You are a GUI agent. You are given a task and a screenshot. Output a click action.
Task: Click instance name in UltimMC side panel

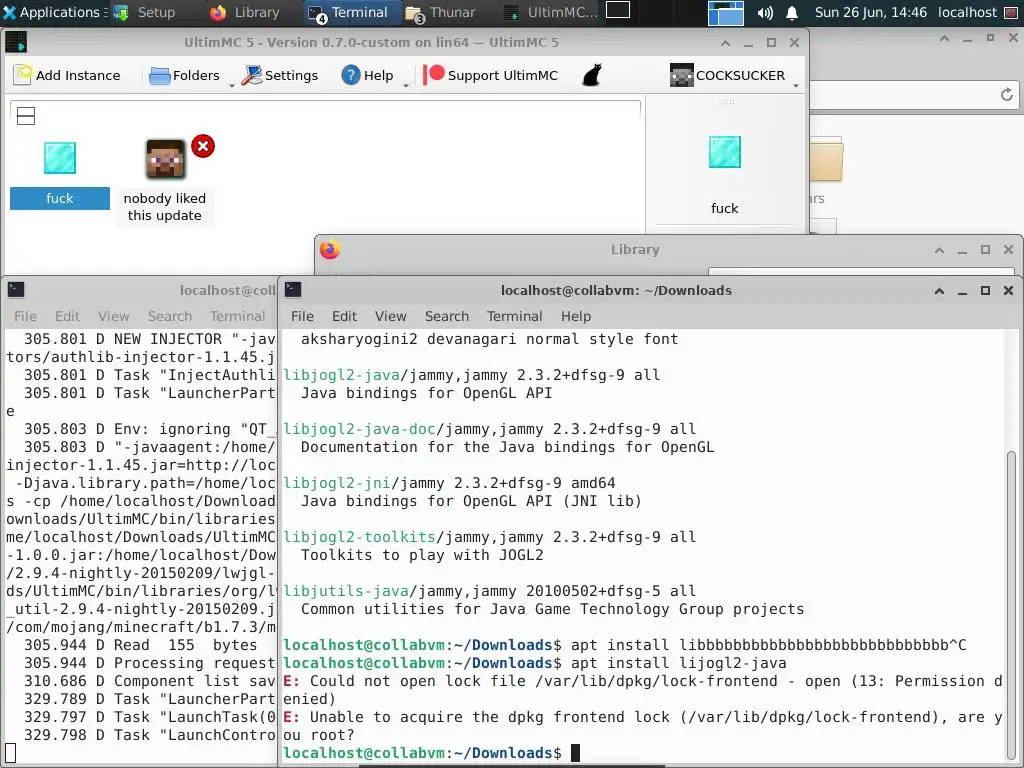tap(724, 208)
